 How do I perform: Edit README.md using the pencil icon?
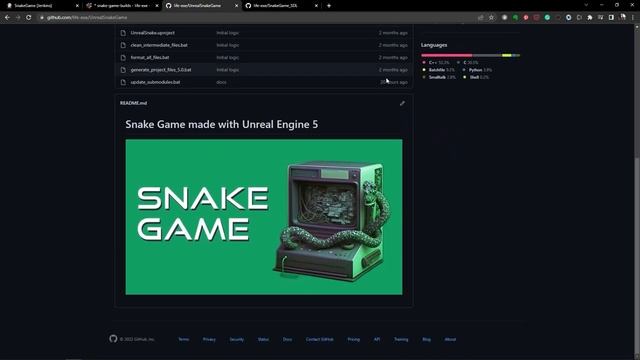click(402, 103)
